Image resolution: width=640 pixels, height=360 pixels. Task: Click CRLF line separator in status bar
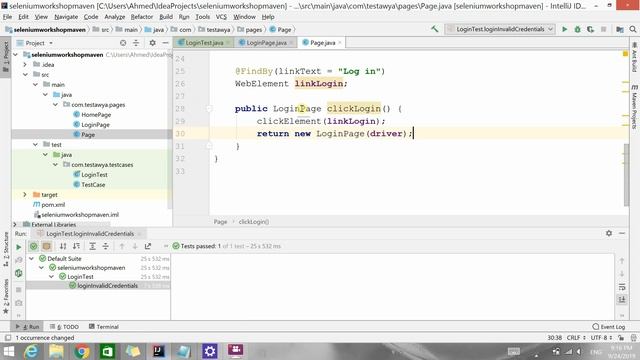[576, 338]
